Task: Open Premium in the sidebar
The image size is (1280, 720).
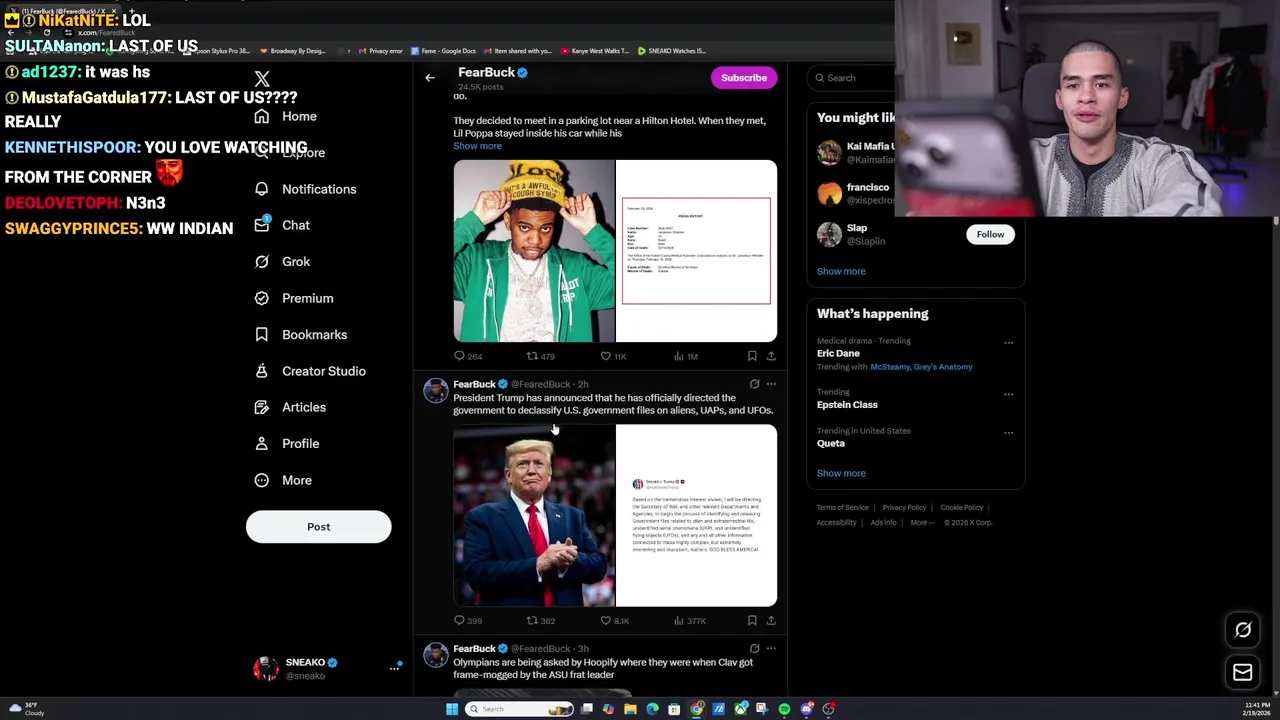Action: 294,298
